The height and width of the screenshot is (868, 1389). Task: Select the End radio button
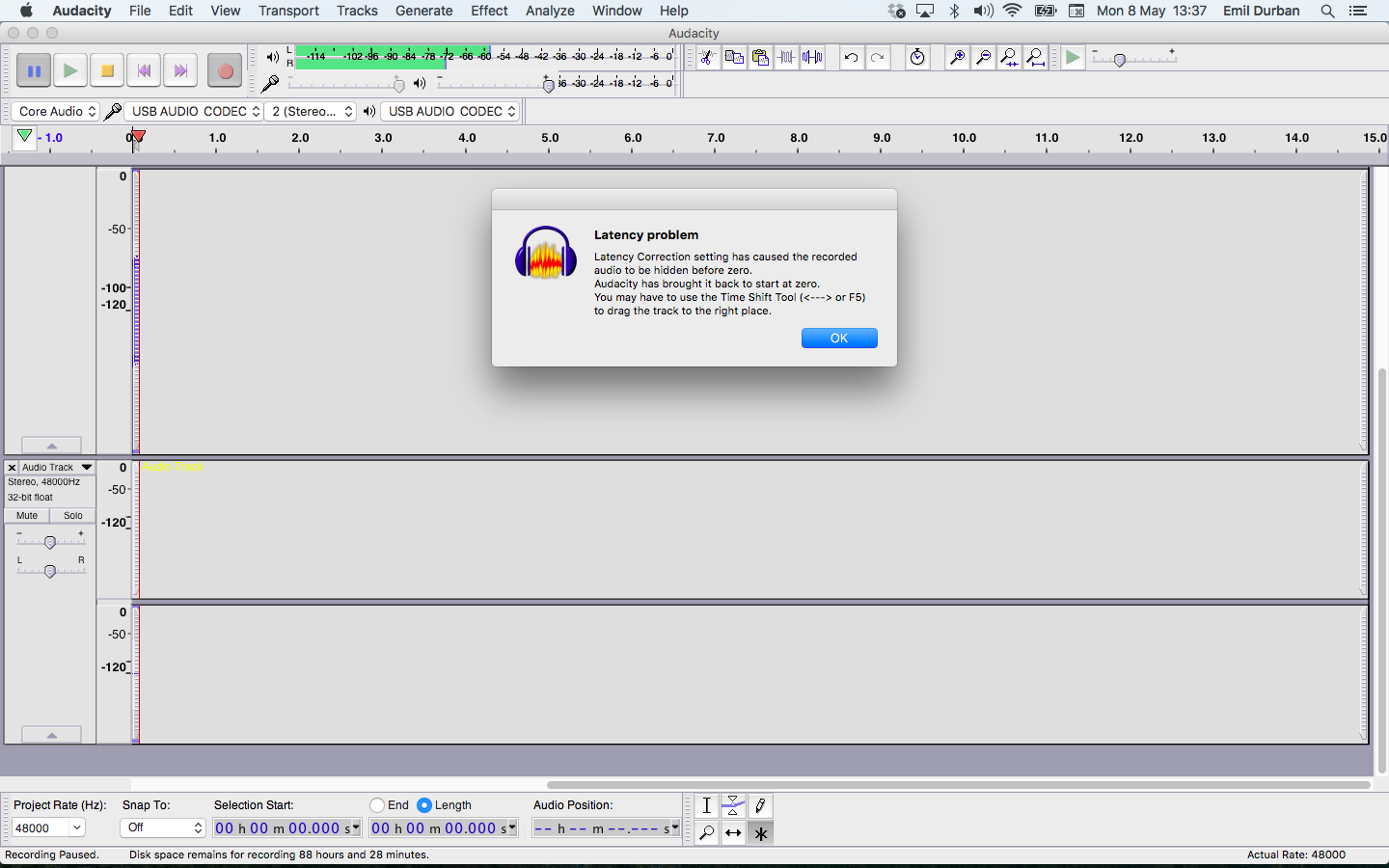(377, 805)
